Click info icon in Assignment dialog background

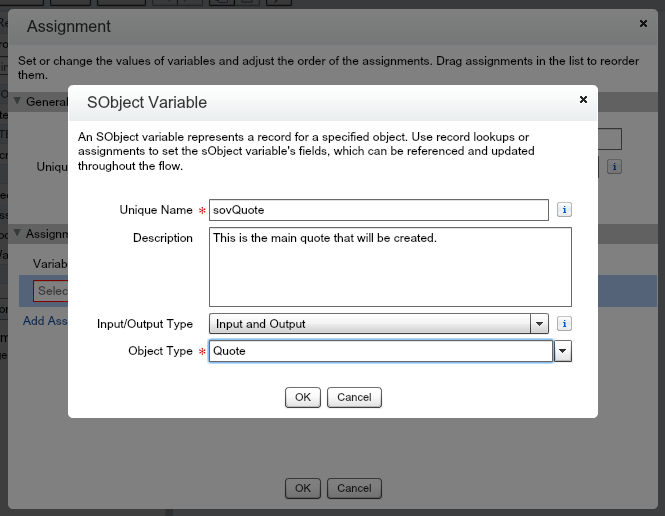(x=616, y=166)
